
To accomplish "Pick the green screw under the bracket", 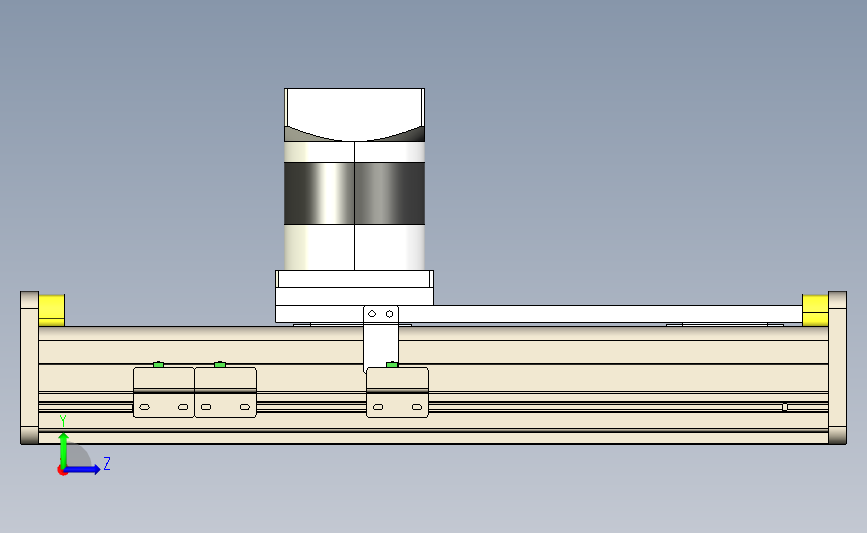I will pyautogui.click(x=391, y=364).
